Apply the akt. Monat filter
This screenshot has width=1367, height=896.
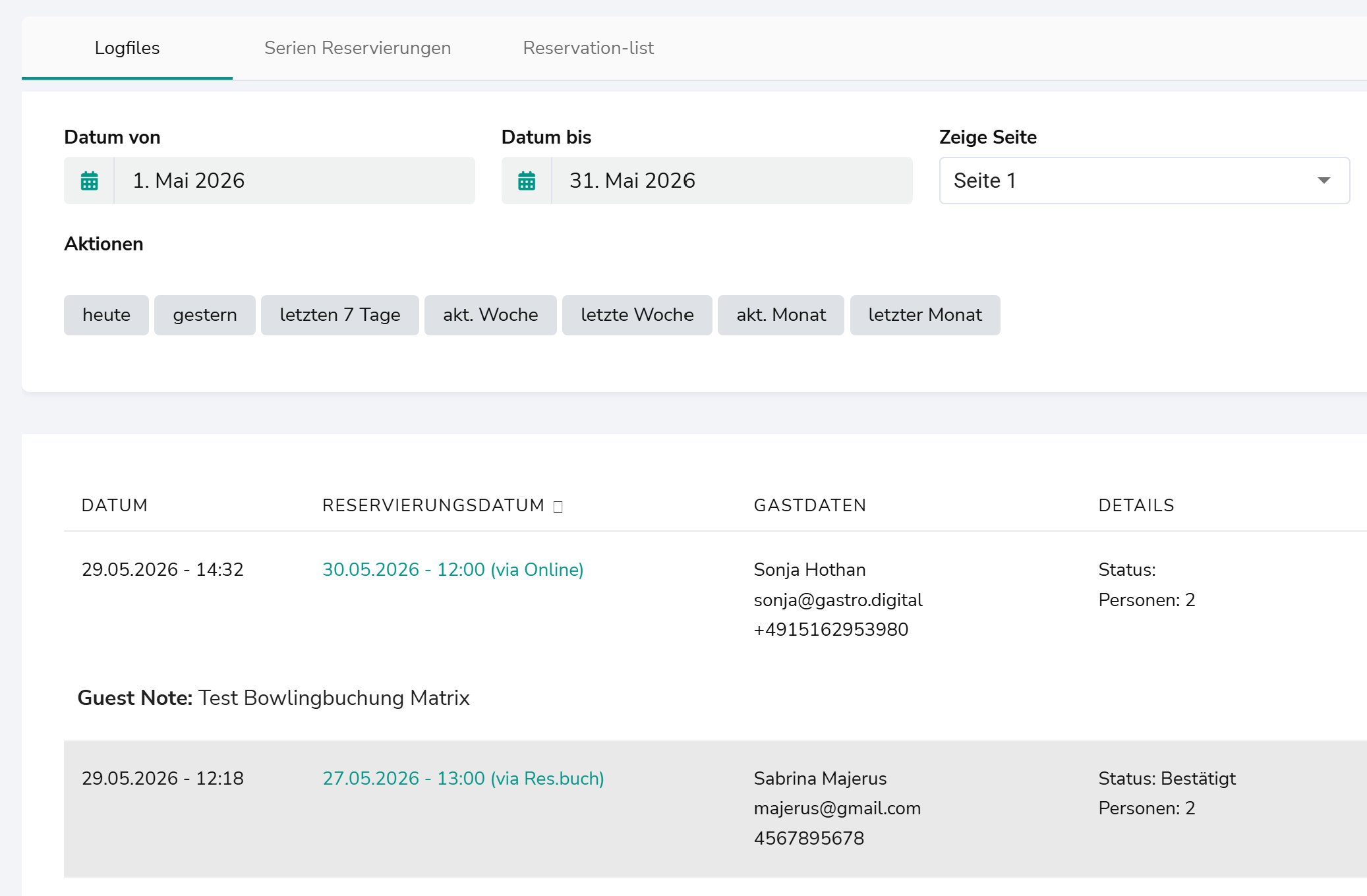tap(781, 315)
